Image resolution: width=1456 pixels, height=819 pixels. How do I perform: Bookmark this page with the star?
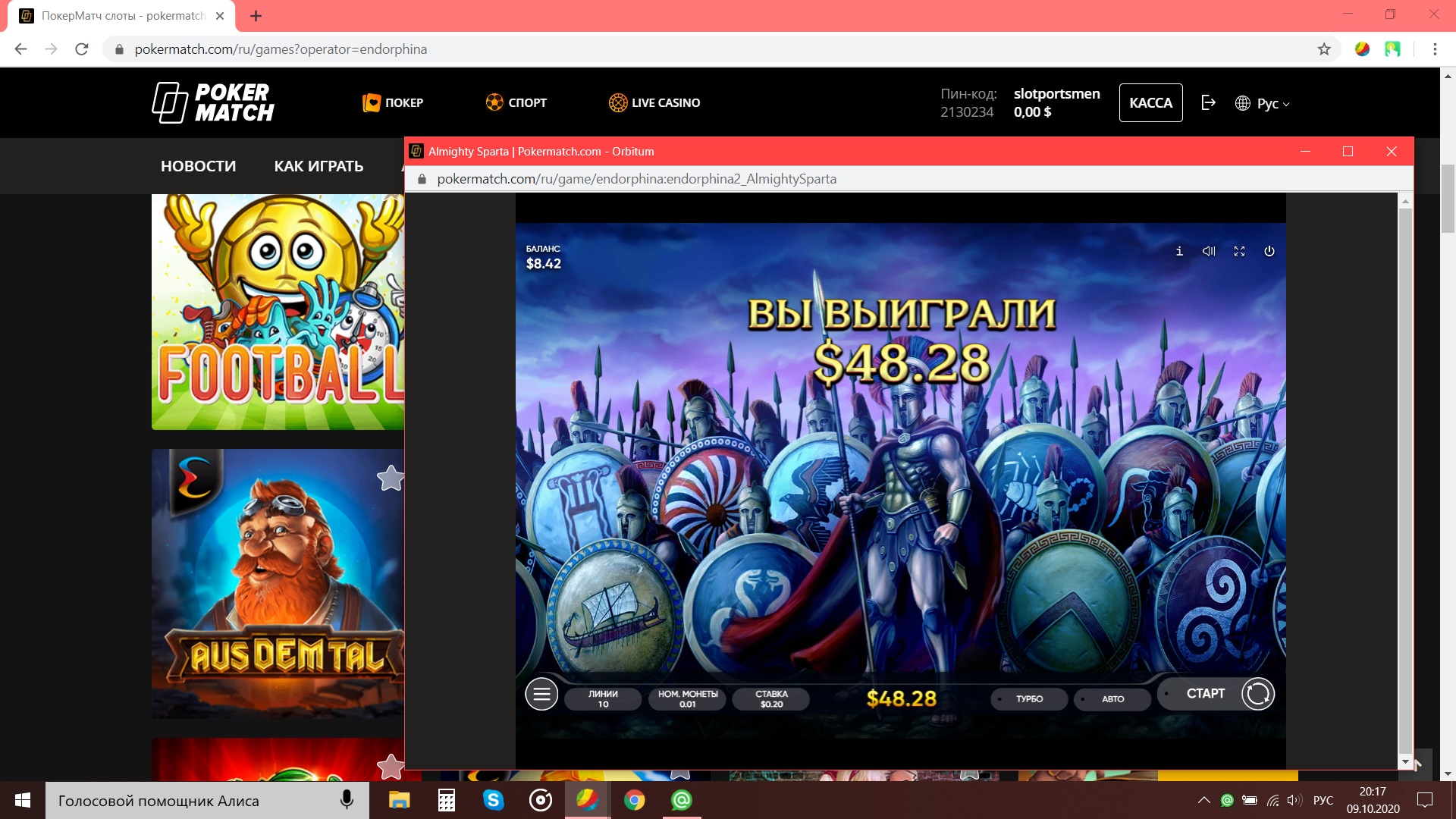coord(1324,49)
